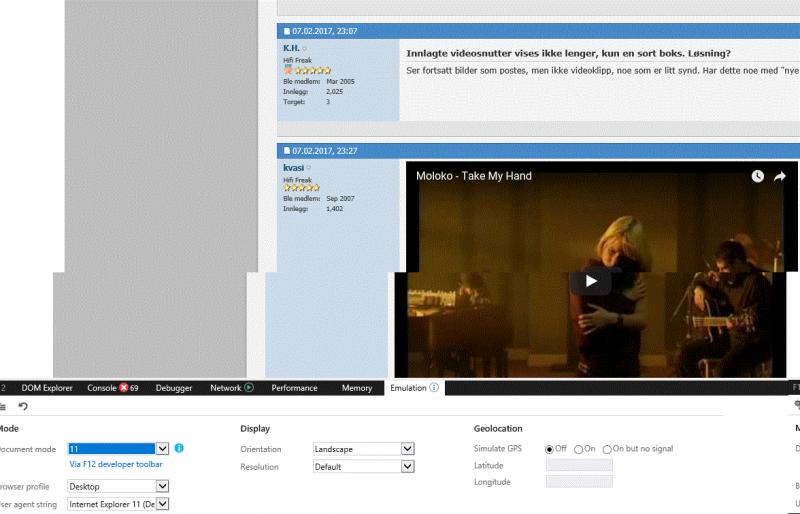Open the Debugger tab
This screenshot has height=514, width=800.
tap(174, 388)
